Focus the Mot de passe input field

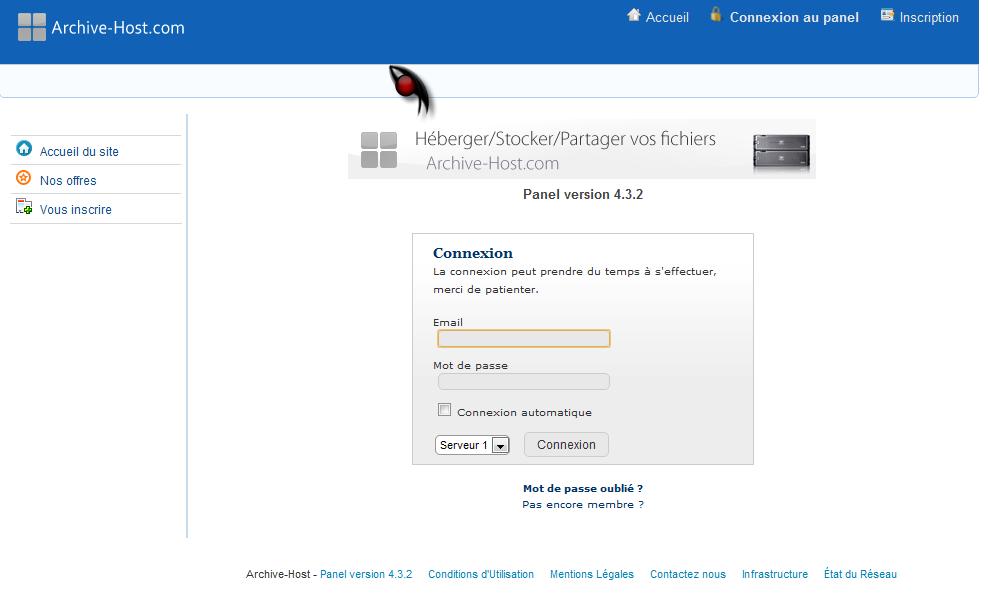coord(524,381)
